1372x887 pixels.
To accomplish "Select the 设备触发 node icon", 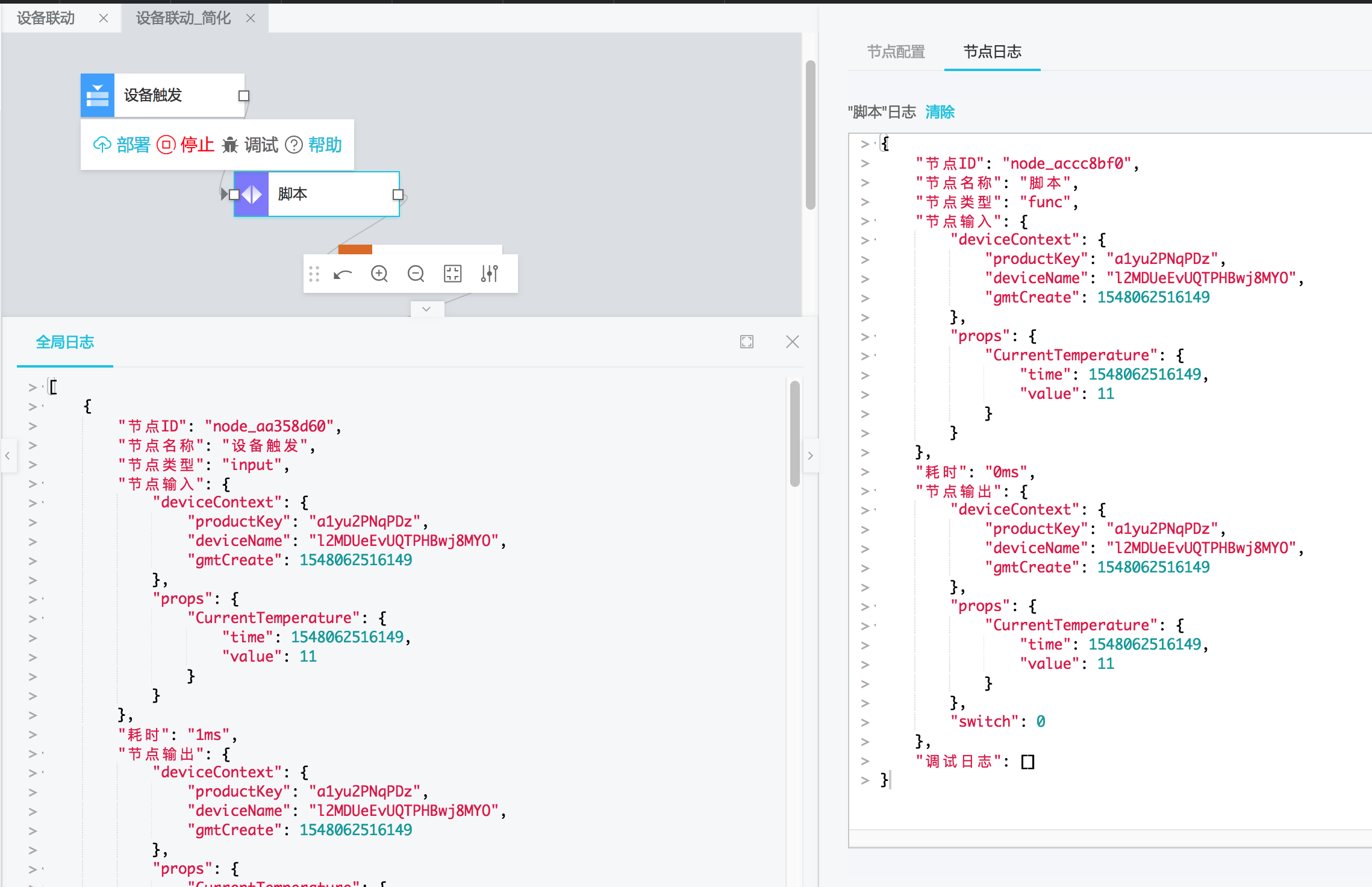I will click(x=98, y=95).
